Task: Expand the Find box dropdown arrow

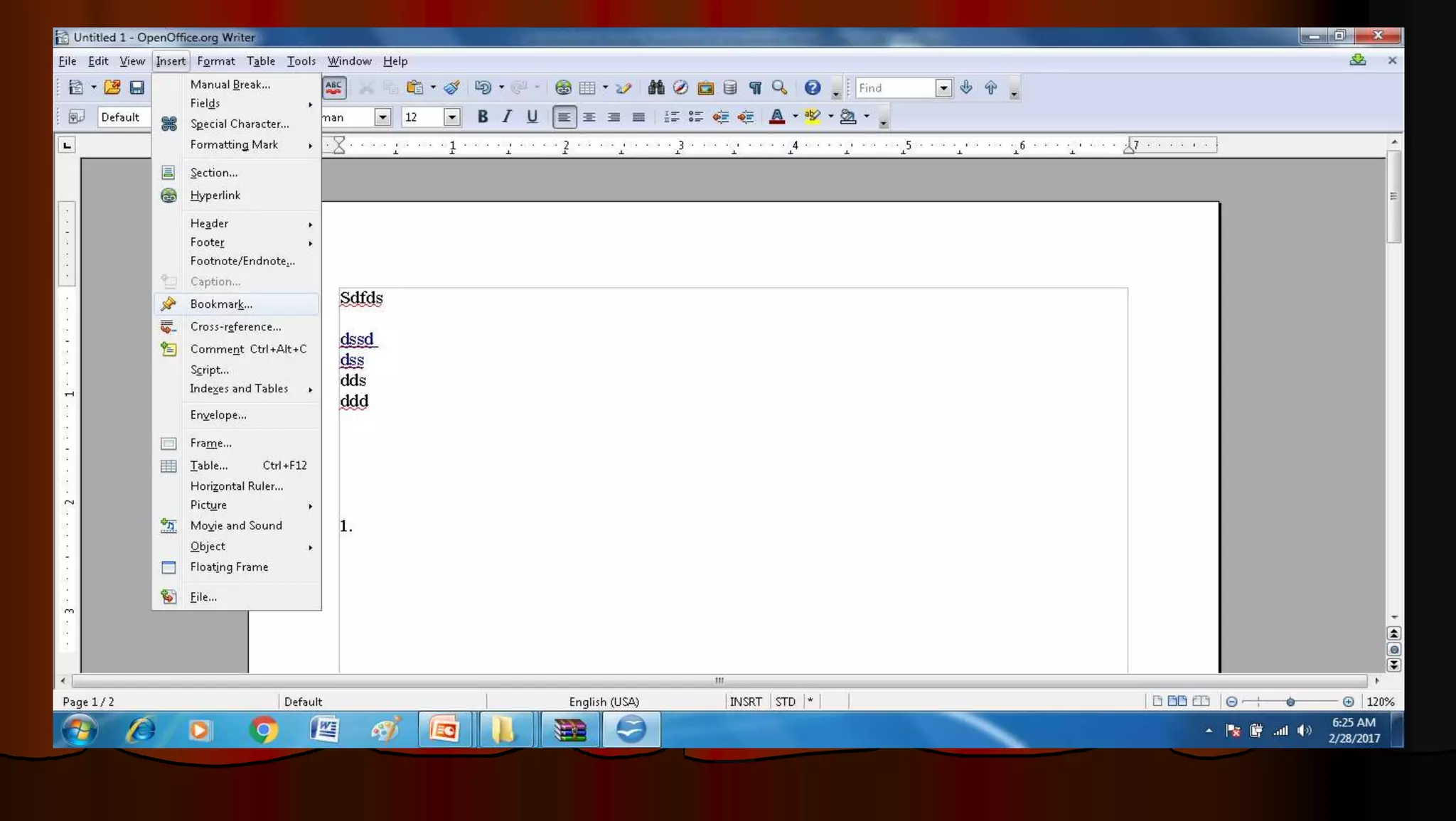Action: pyautogui.click(x=943, y=88)
